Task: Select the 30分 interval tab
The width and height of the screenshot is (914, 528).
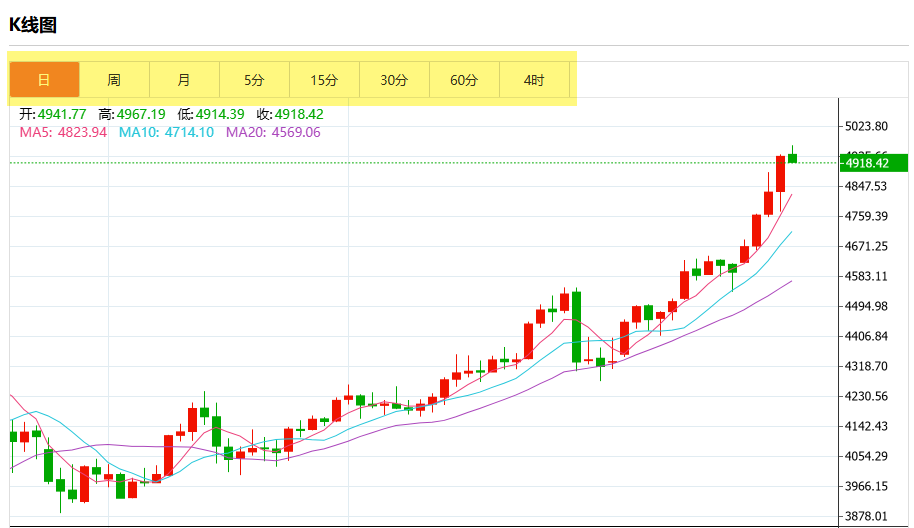Action: tap(394, 80)
